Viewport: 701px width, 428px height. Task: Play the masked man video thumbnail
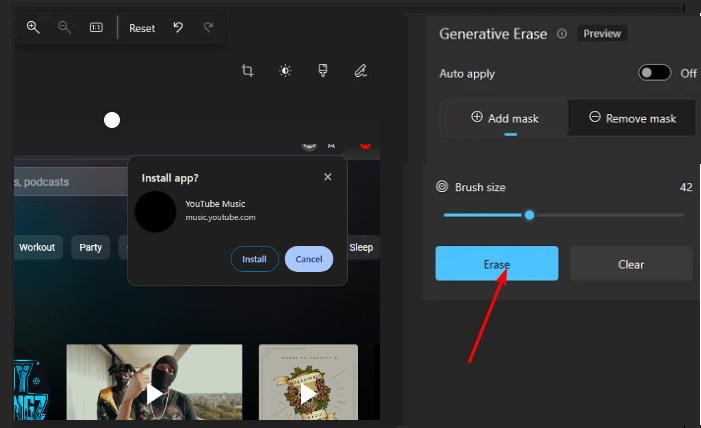[x=154, y=382]
